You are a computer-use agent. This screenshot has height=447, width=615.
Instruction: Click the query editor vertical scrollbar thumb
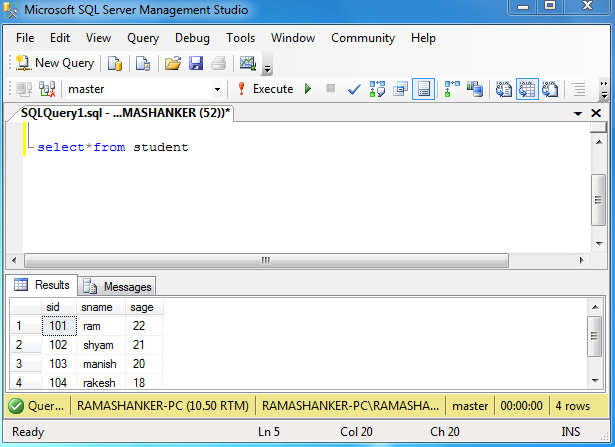(x=599, y=200)
